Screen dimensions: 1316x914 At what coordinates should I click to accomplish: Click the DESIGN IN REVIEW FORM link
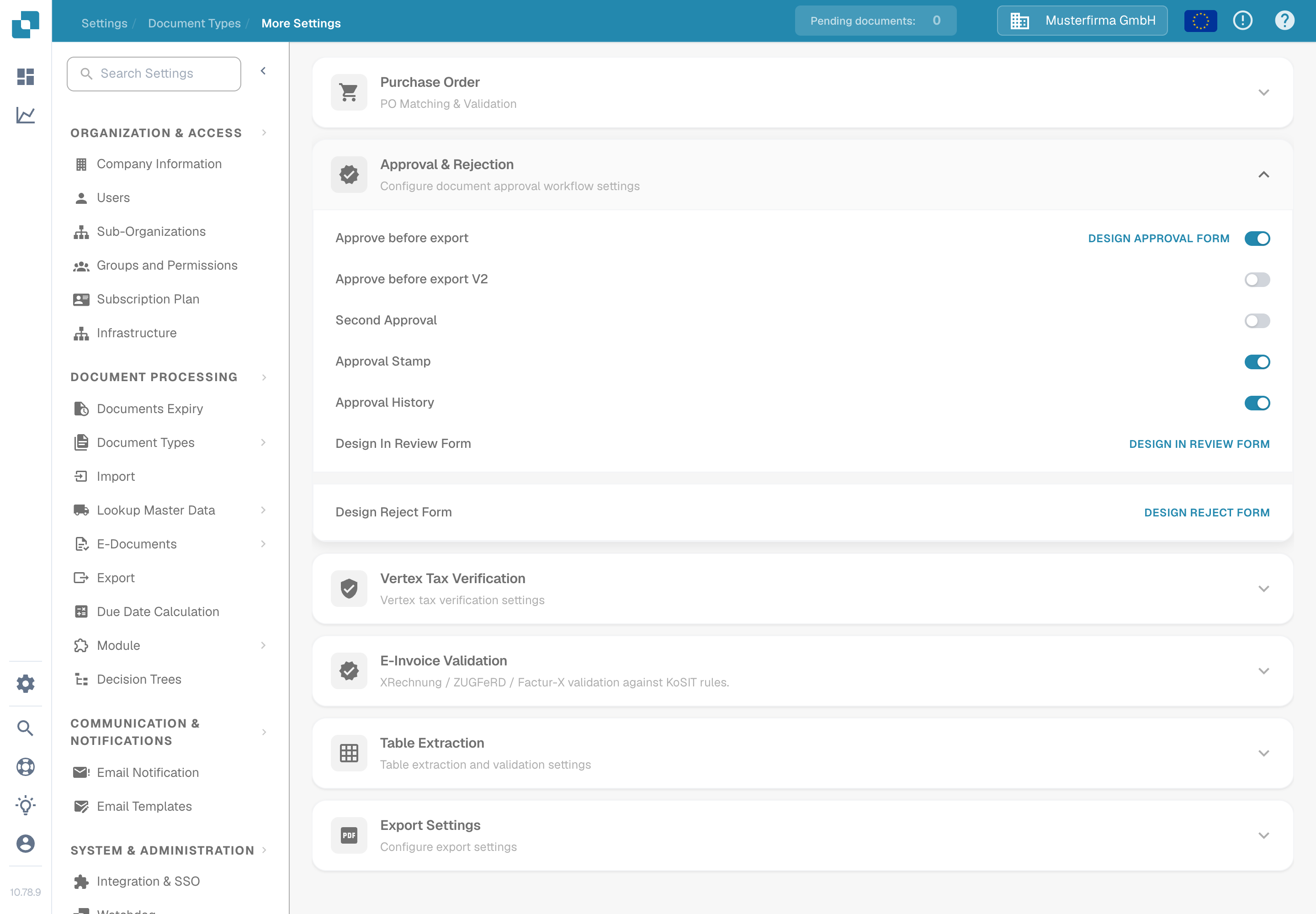1199,444
